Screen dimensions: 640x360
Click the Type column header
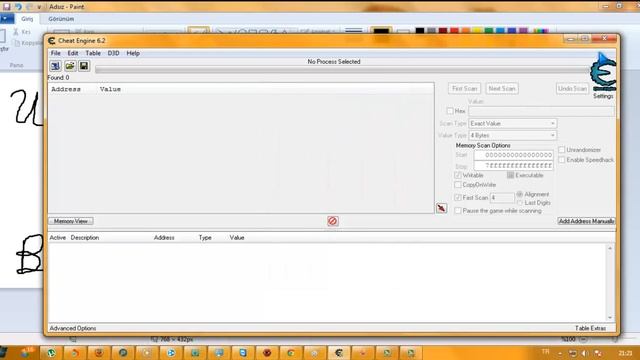(x=205, y=238)
